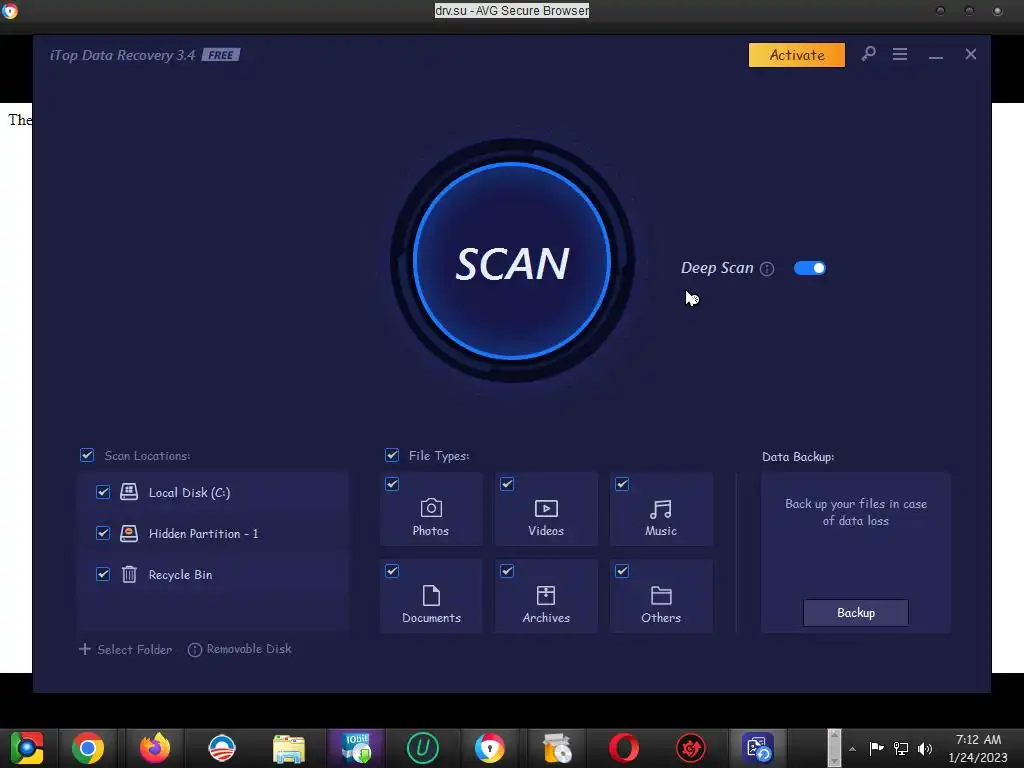Click the Music note icon
The image size is (1024, 768).
(660, 509)
